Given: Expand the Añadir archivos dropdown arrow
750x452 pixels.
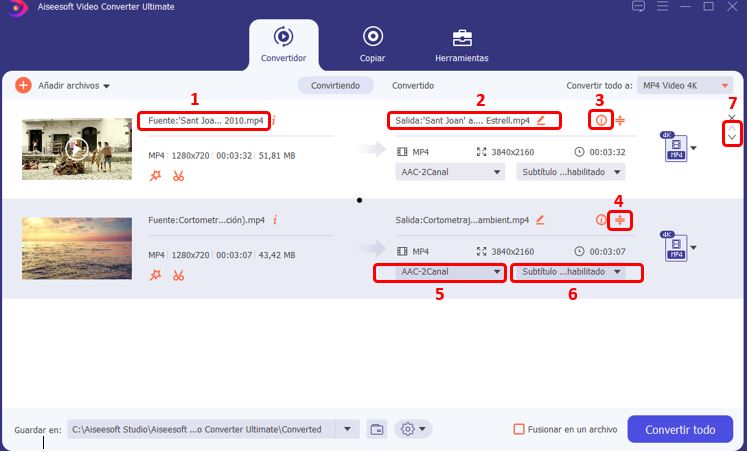Looking at the screenshot, I should coord(107,87).
